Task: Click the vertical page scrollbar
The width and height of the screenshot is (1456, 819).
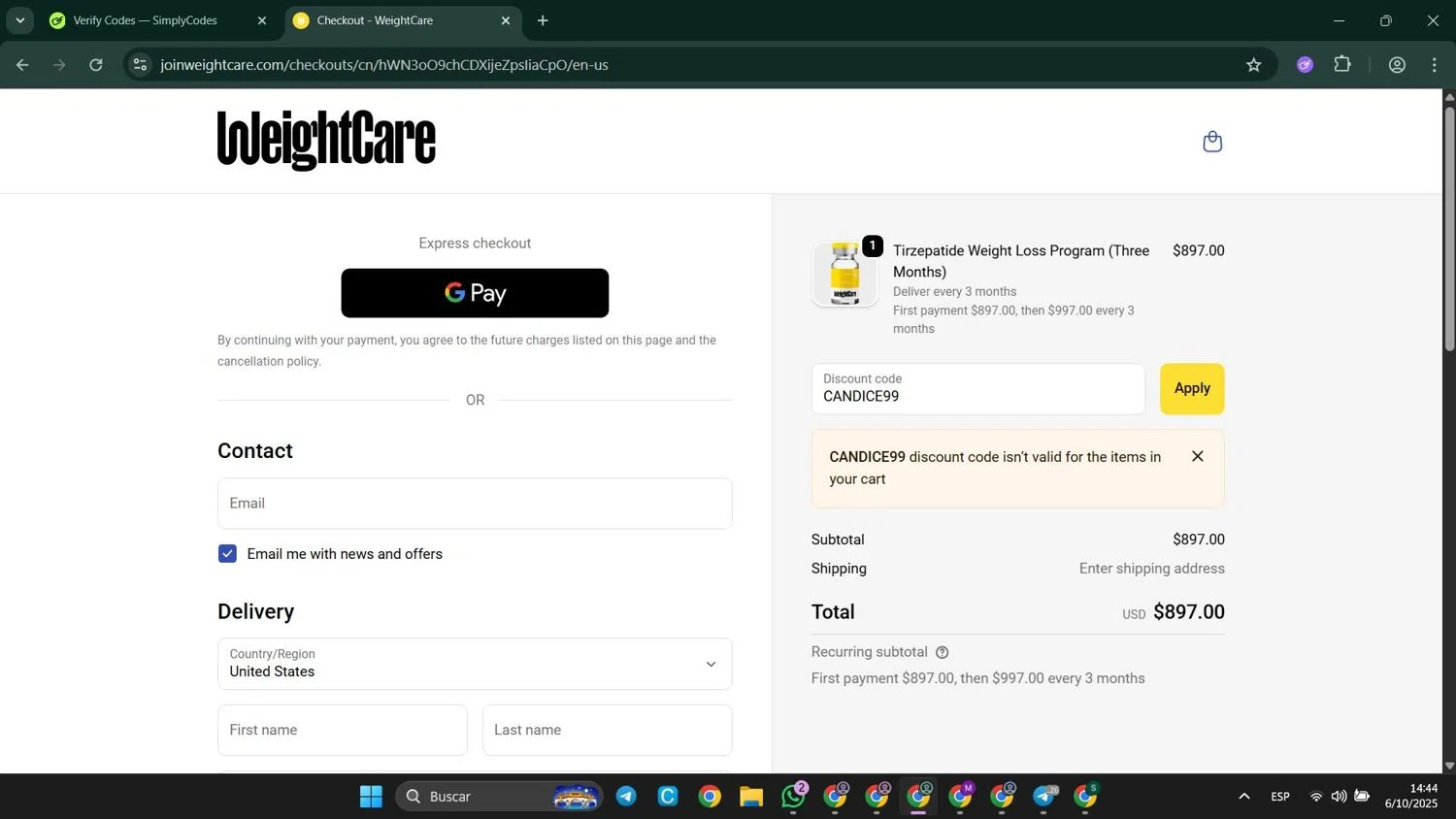Action: coord(1449,229)
